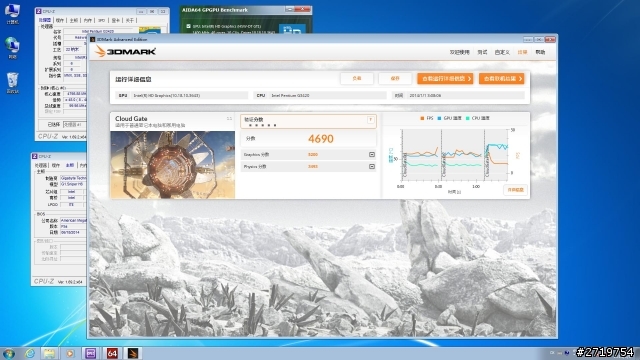Expand the Physics score row

(371, 166)
